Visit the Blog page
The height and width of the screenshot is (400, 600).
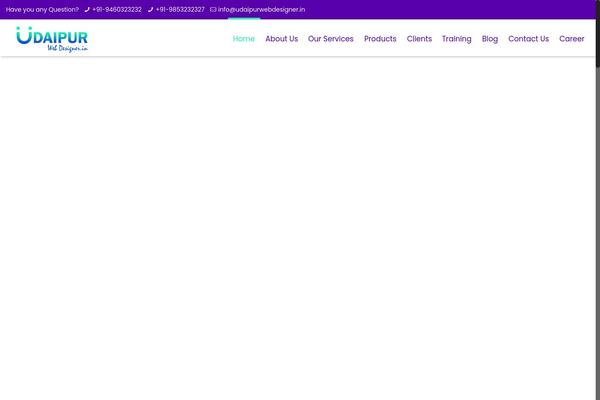pos(490,39)
